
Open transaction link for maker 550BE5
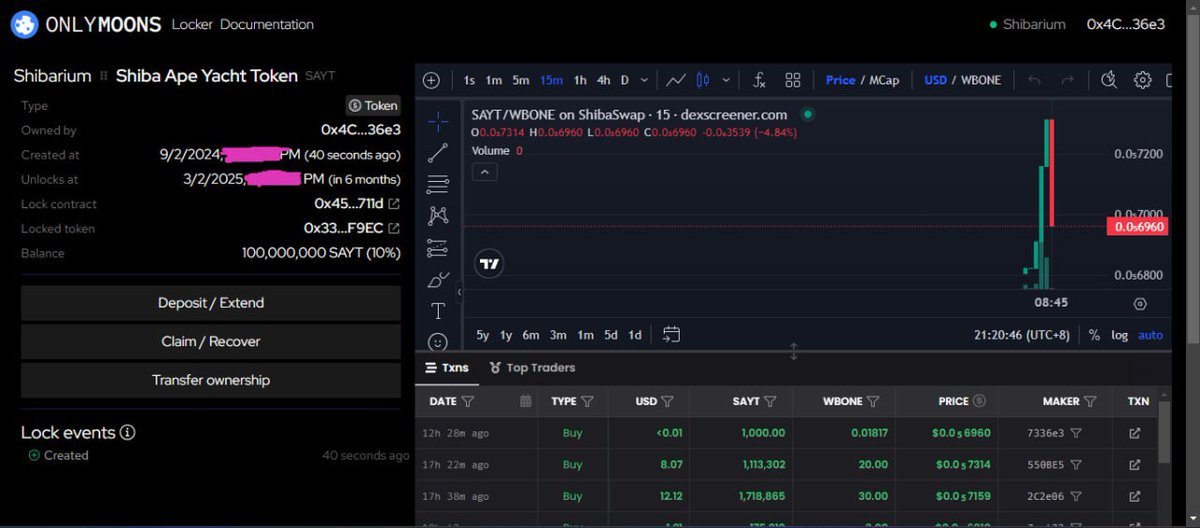tap(1134, 465)
